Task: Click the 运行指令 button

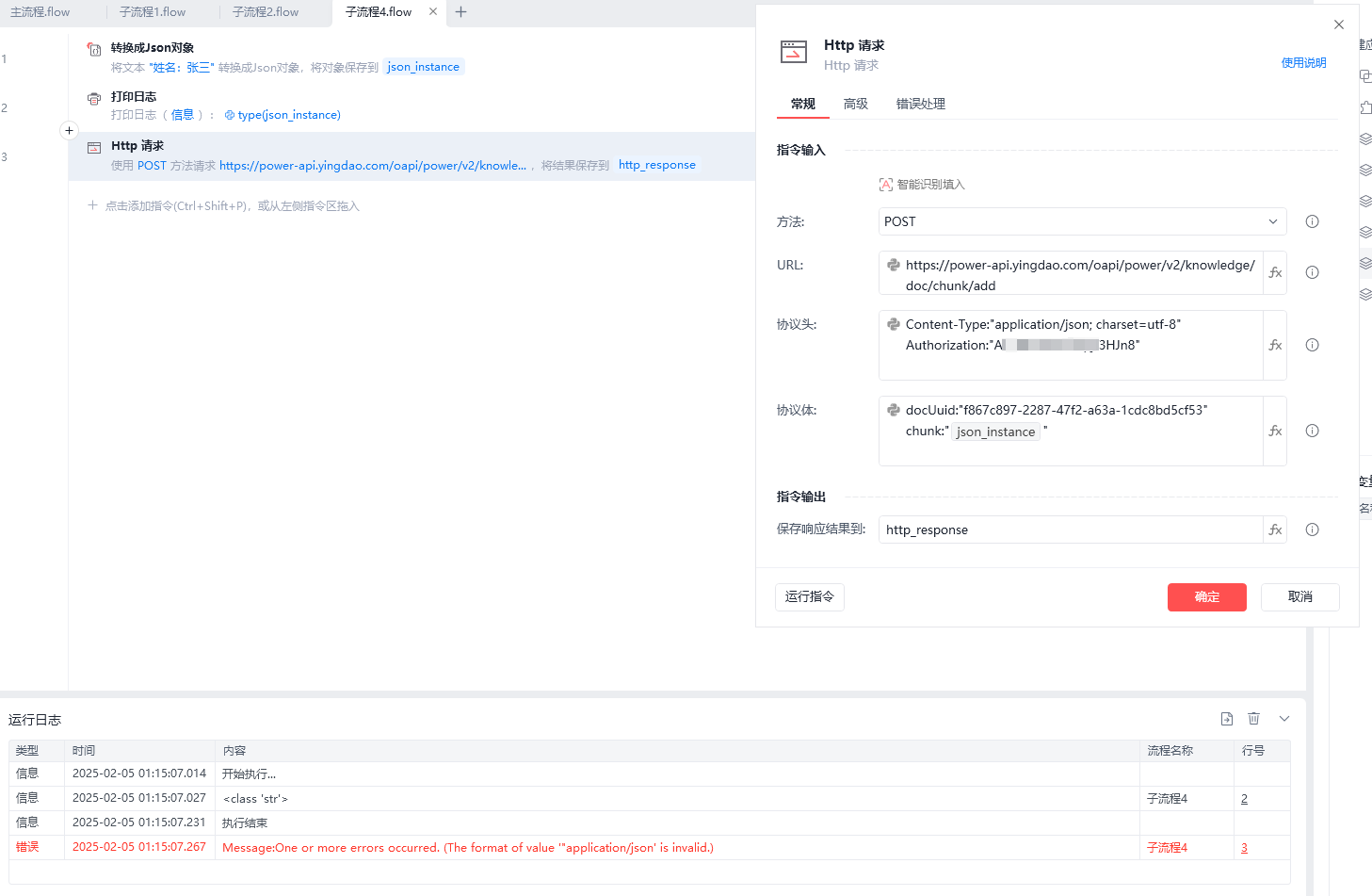Action: tap(809, 597)
